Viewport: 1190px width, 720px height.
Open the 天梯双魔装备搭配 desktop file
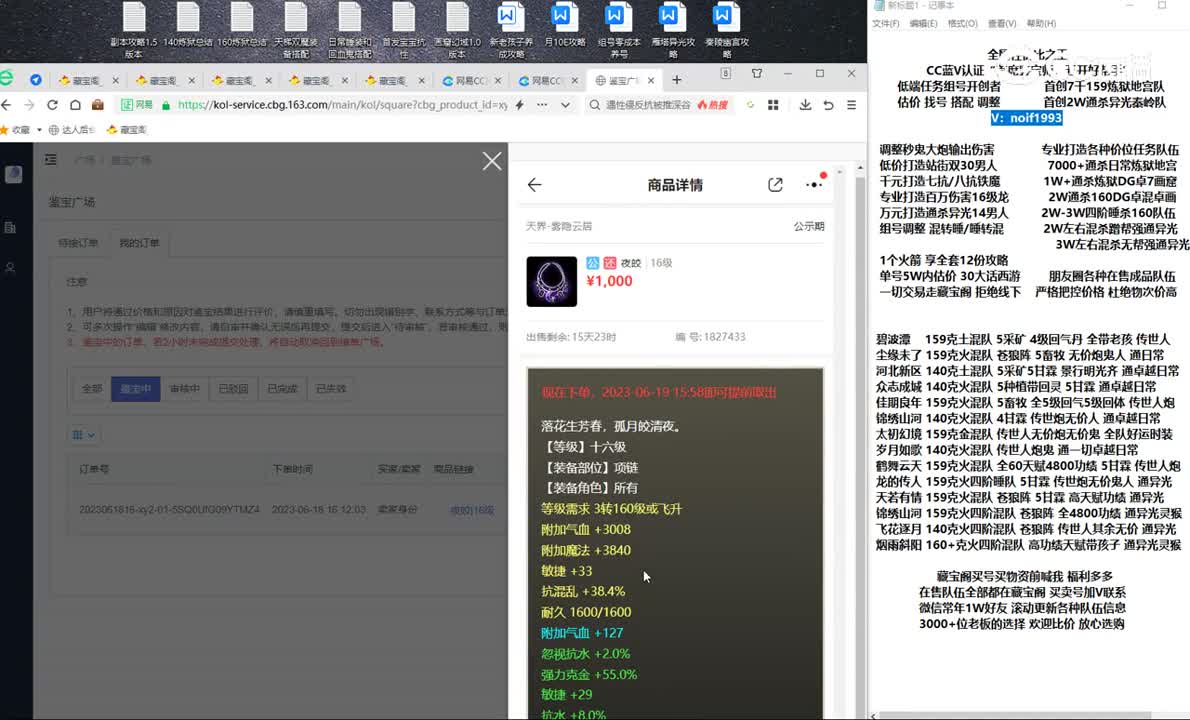click(x=295, y=30)
